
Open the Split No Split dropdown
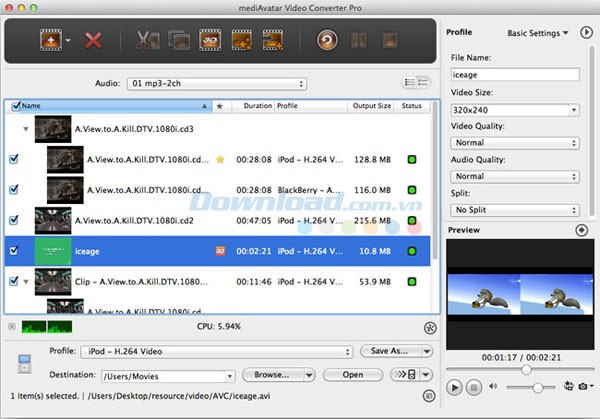point(515,210)
